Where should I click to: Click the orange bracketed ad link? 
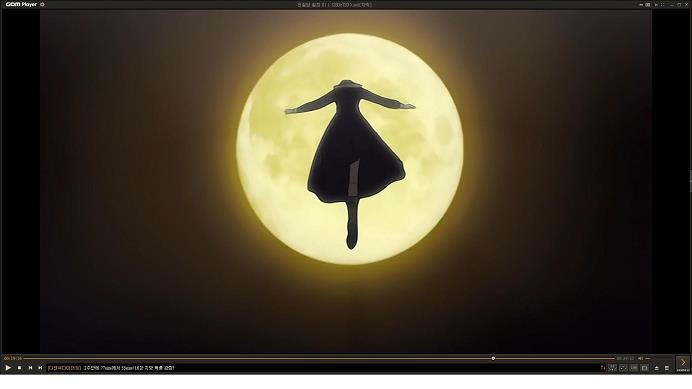point(64,368)
